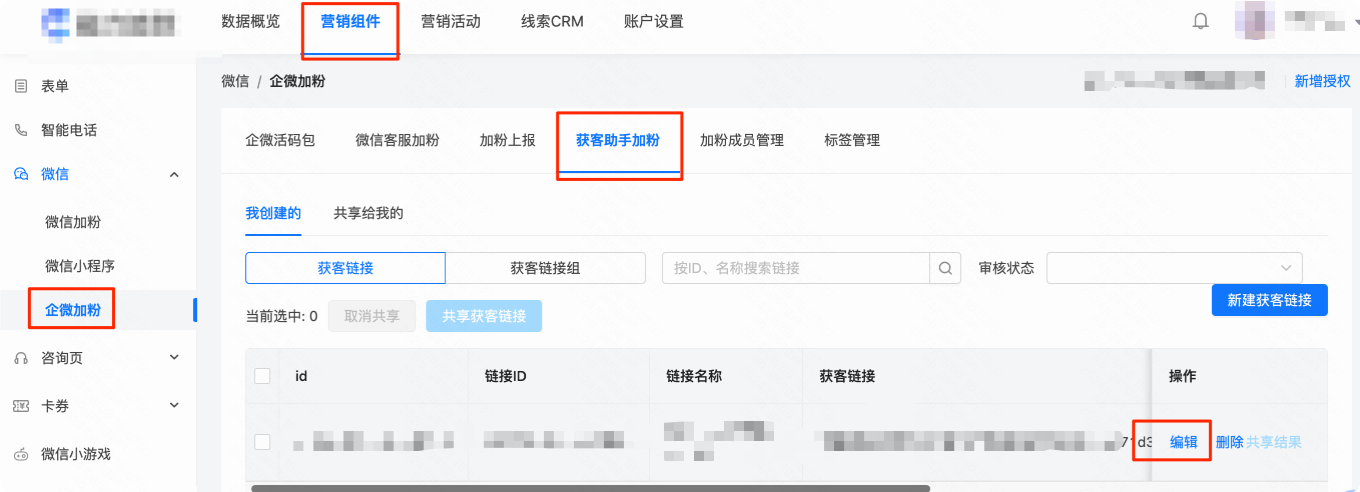The height and width of the screenshot is (492, 1360).
Task: Open the 营销活动 top menu
Action: pyautogui.click(x=450, y=21)
